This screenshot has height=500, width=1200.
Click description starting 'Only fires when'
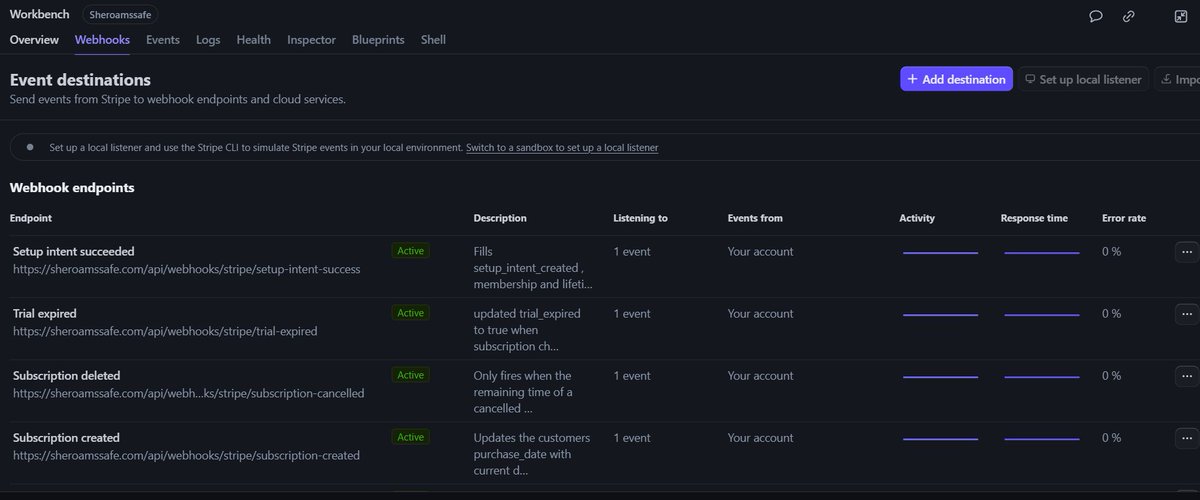(523, 392)
